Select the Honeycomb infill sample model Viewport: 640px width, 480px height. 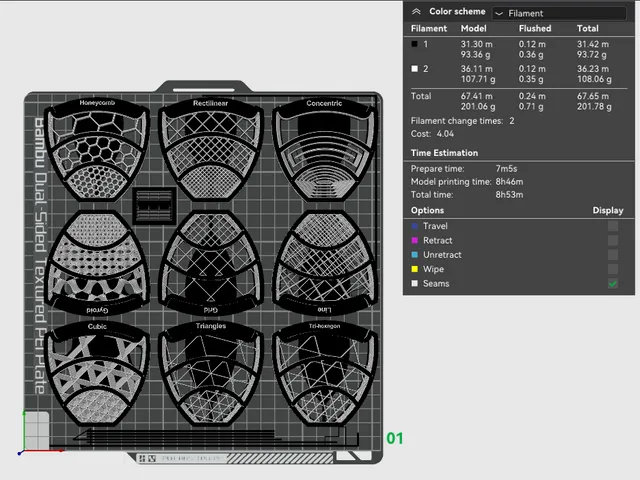point(97,149)
